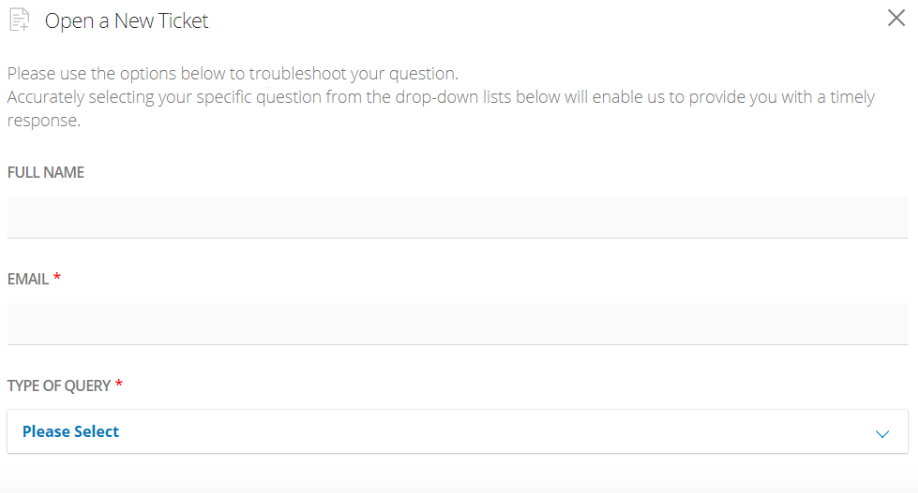Viewport: 918px width, 493px height.
Task: Click the word troubleshoot in the instructions
Action: tap(298, 74)
